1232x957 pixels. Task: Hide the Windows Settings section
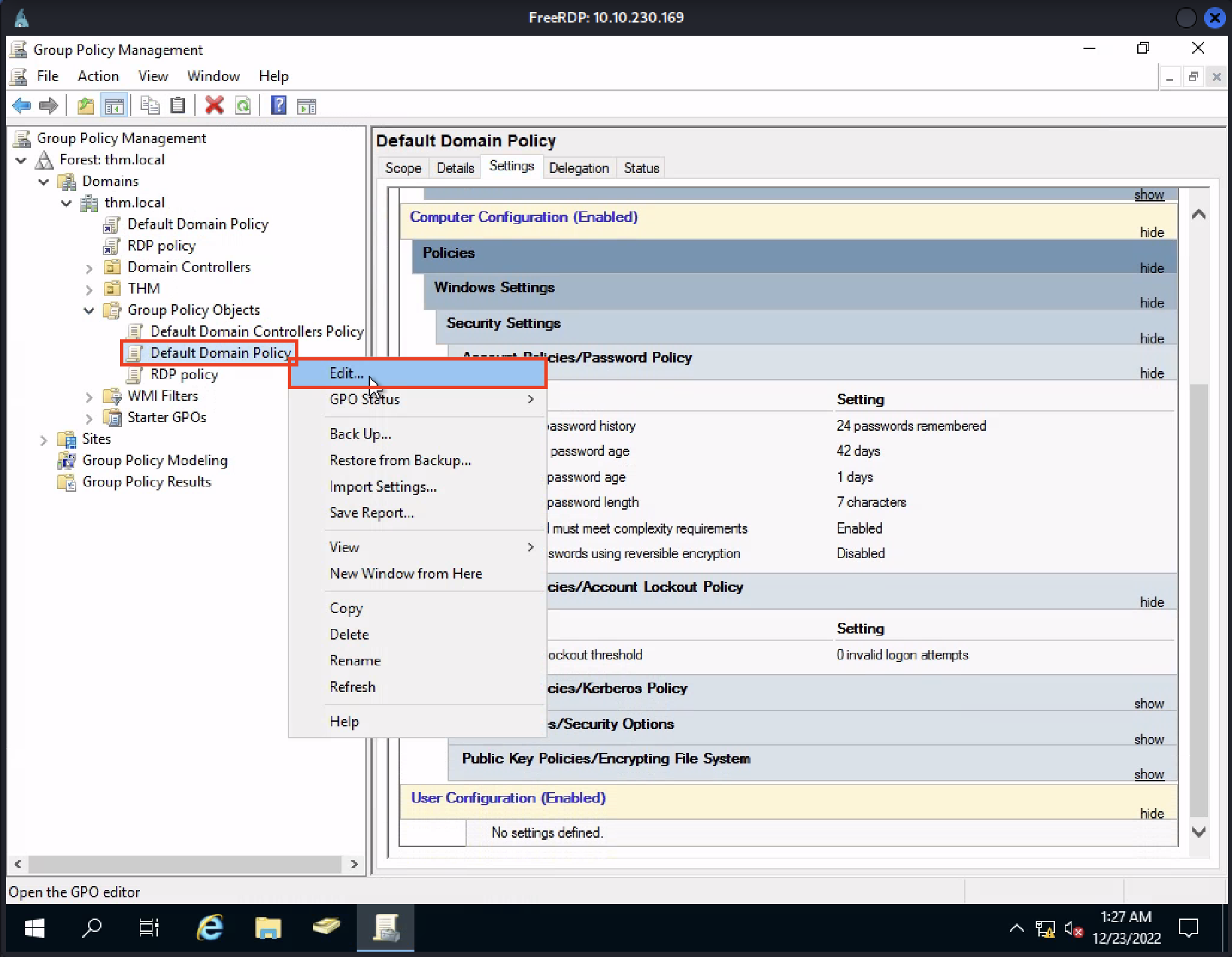[x=1152, y=303]
